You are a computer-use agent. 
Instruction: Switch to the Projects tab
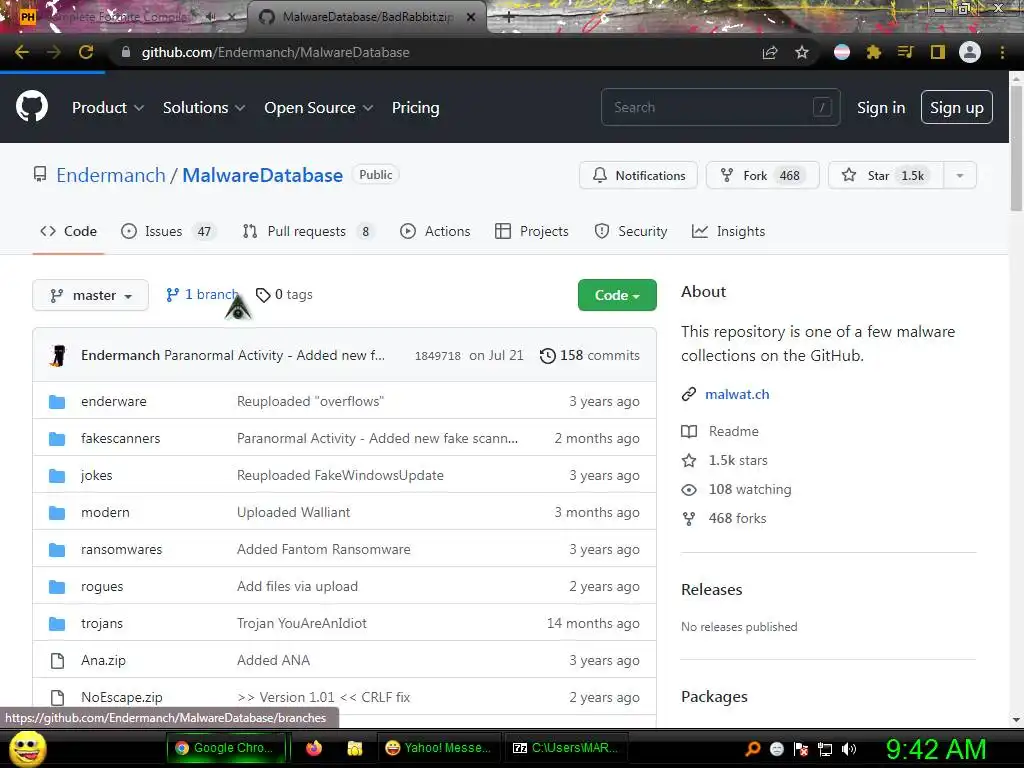coord(532,231)
